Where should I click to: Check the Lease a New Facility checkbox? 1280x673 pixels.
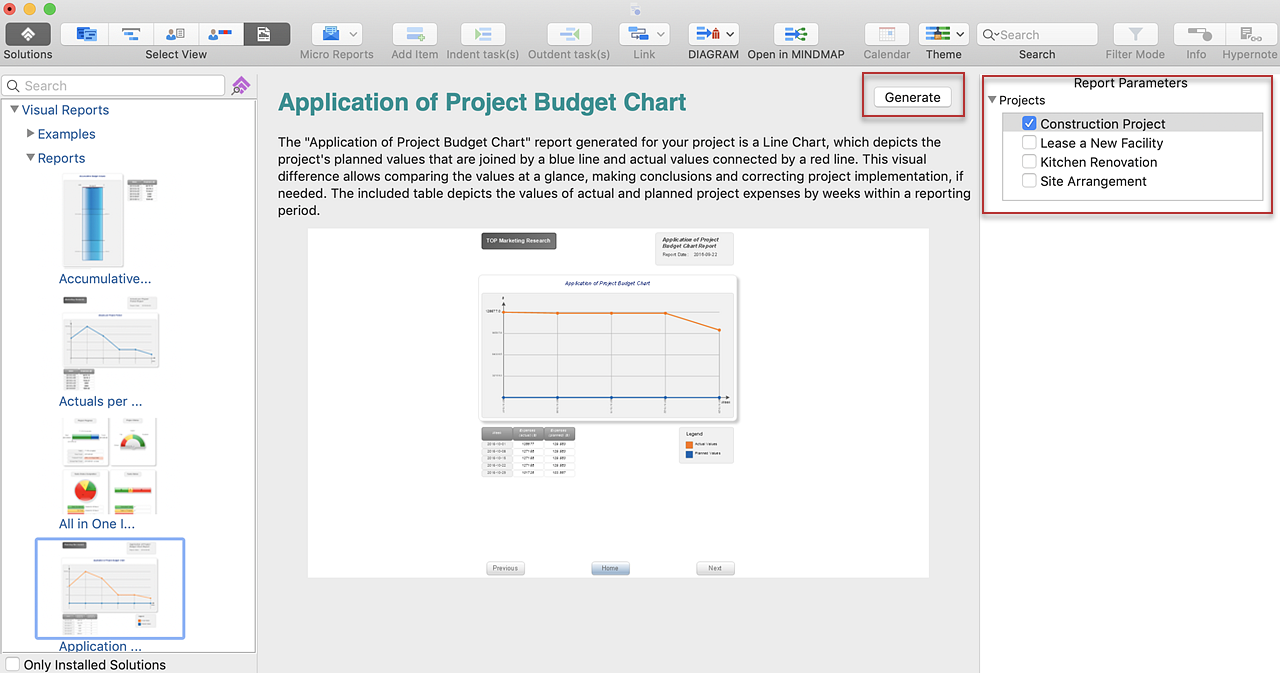[x=1029, y=142]
